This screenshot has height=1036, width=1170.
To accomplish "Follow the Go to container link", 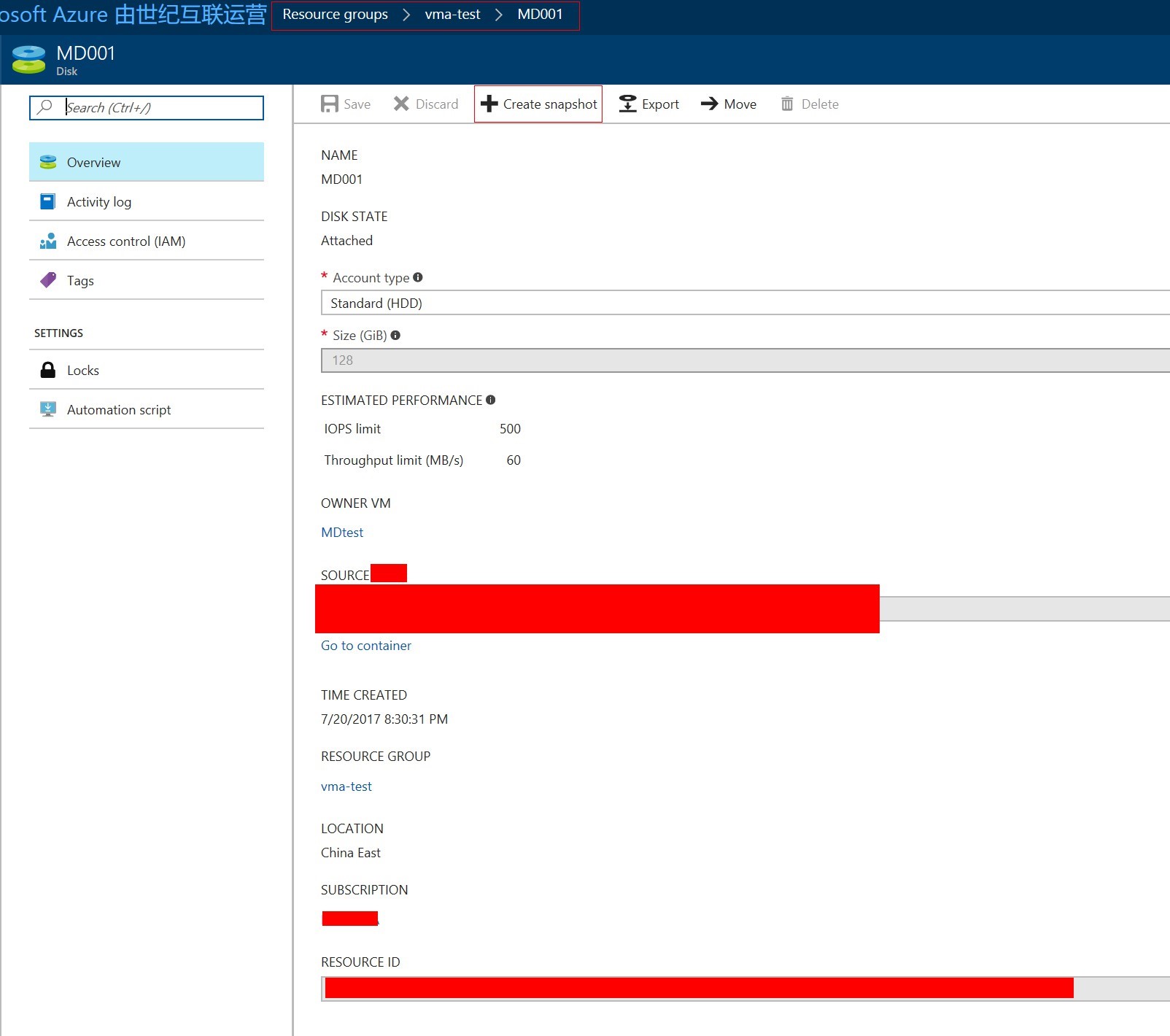I will point(366,646).
